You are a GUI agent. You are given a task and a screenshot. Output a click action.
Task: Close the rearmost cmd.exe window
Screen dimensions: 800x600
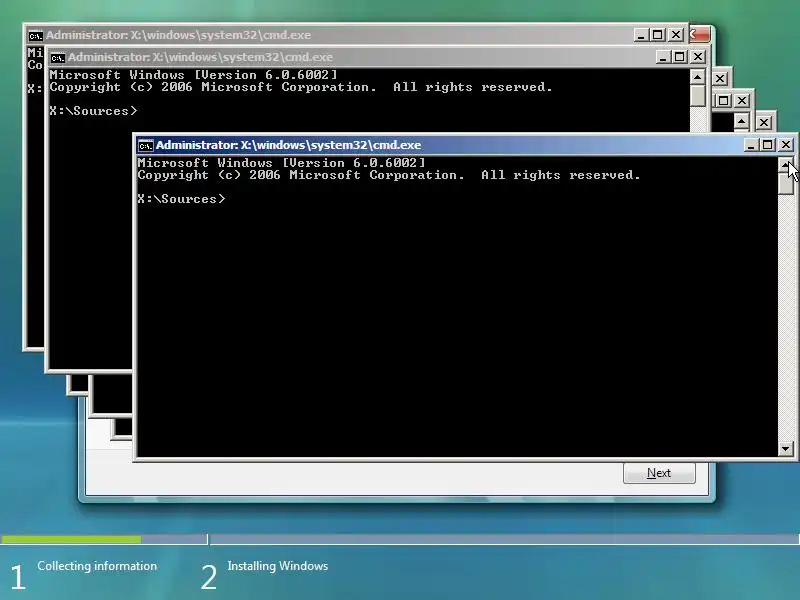[676, 35]
